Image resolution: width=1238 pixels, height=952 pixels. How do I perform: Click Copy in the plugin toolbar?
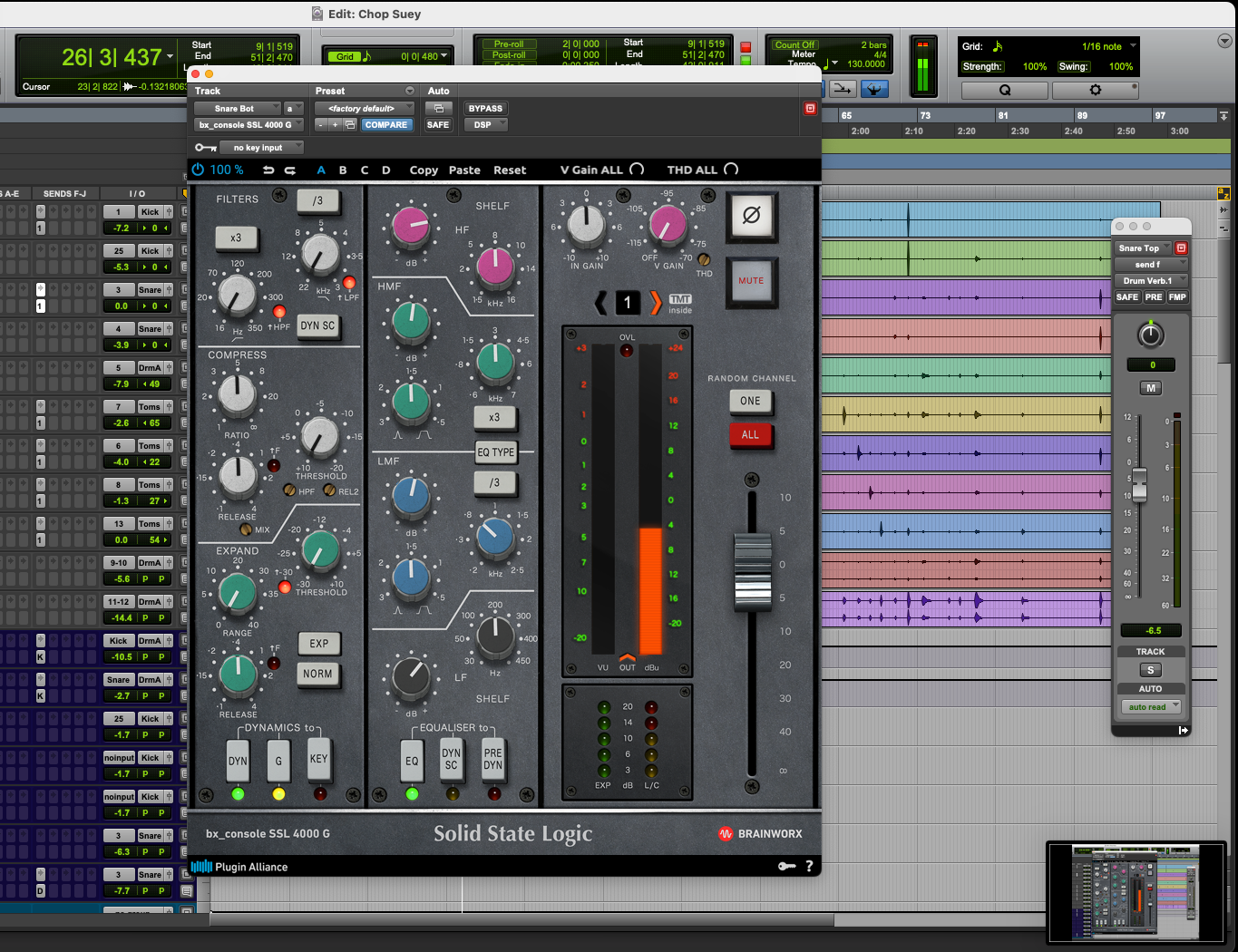pos(424,170)
